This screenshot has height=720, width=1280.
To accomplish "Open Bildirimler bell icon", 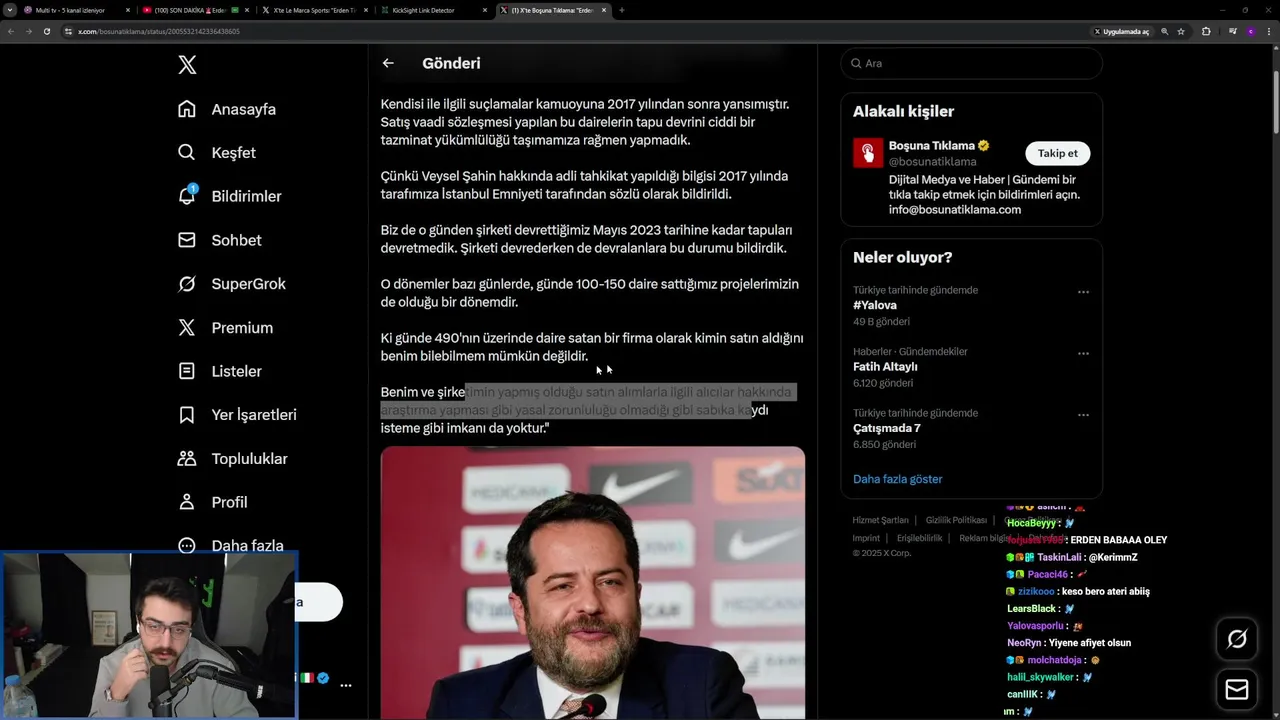I will click(187, 196).
